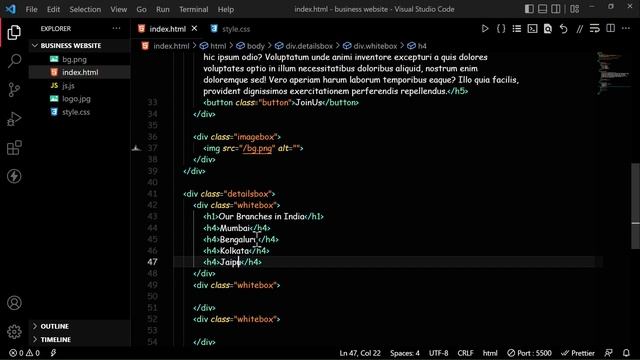640x360 pixels.
Task: Change encoding via UTF-8
Action: pos(438,353)
